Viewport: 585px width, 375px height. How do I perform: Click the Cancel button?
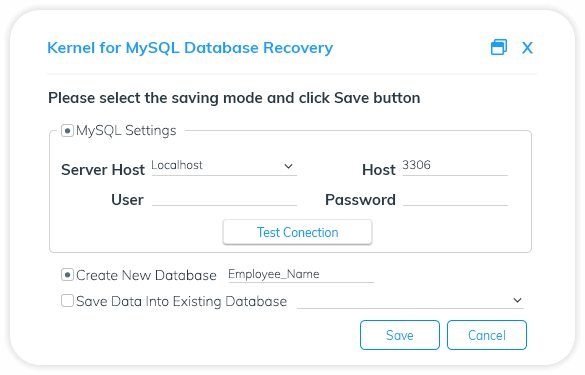coord(487,335)
